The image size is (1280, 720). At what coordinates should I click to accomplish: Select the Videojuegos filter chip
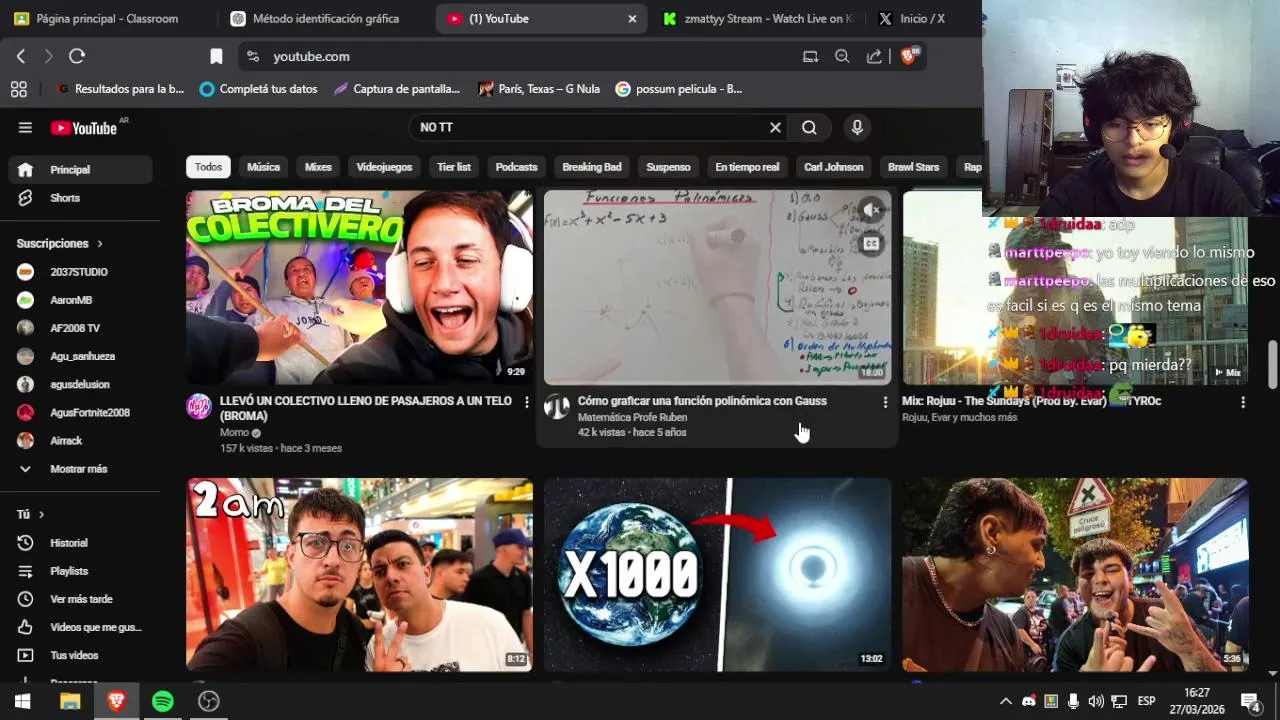click(384, 167)
